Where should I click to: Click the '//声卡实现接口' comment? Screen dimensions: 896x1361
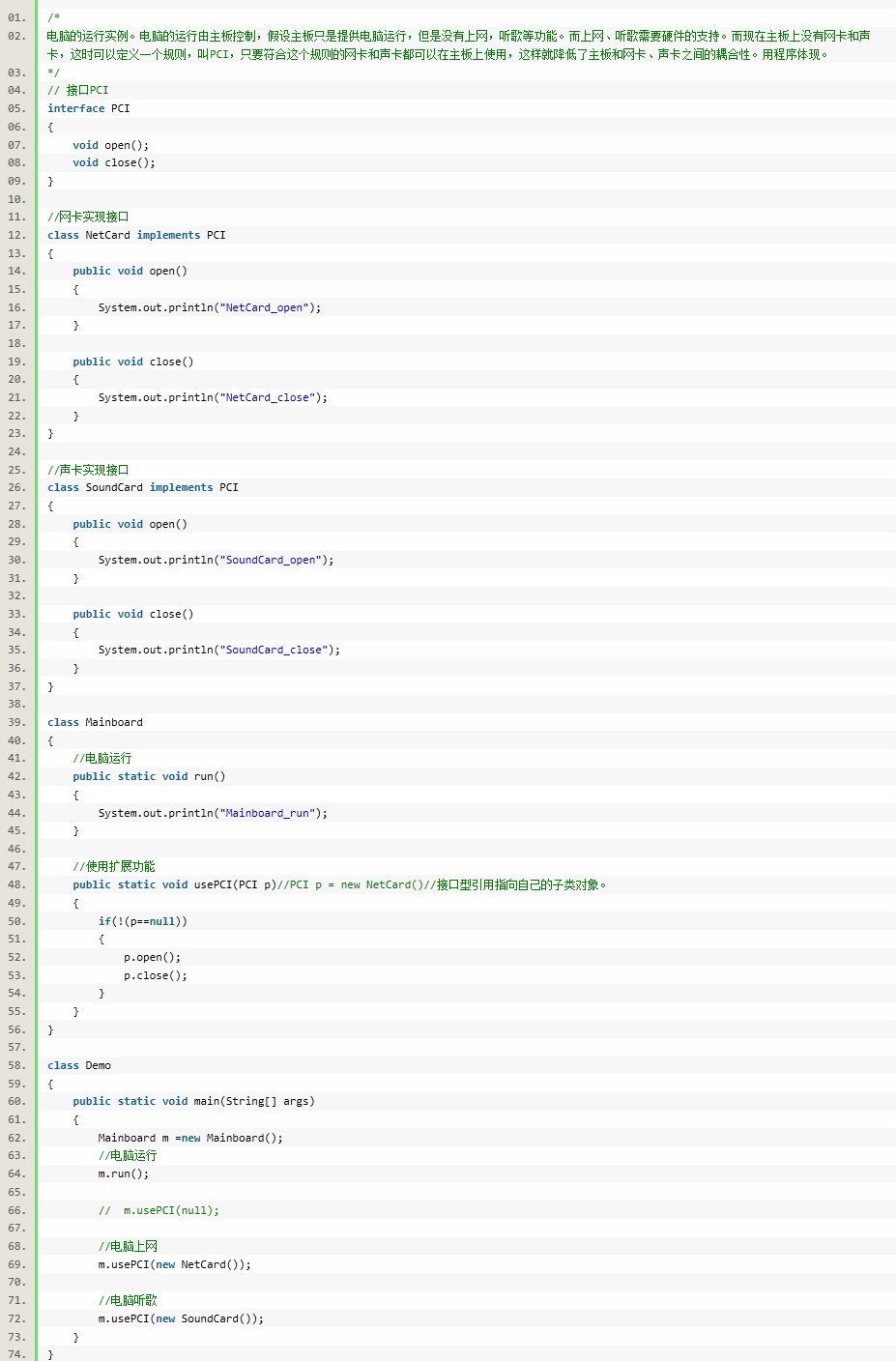point(88,470)
